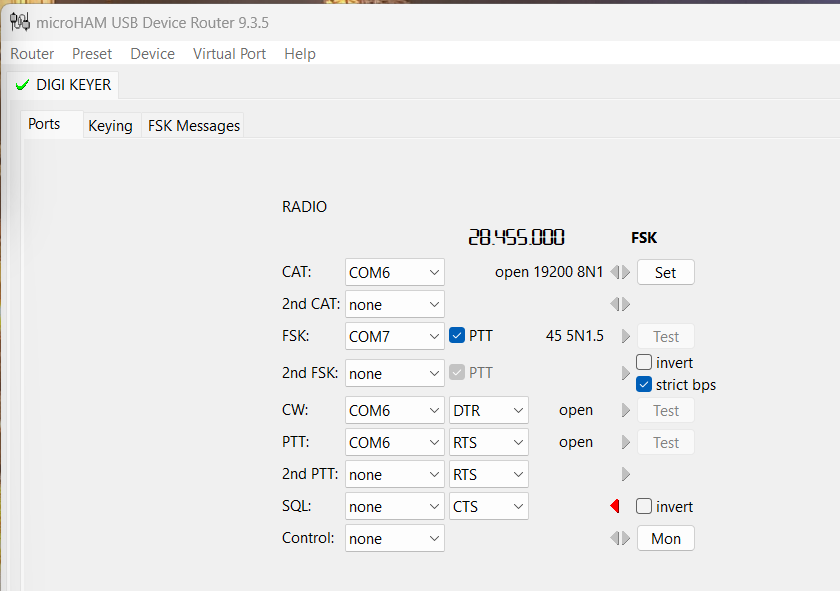This screenshot has height=591, width=840.
Task: Click the FSK row activity arrow indicator
Action: pyautogui.click(x=626, y=337)
